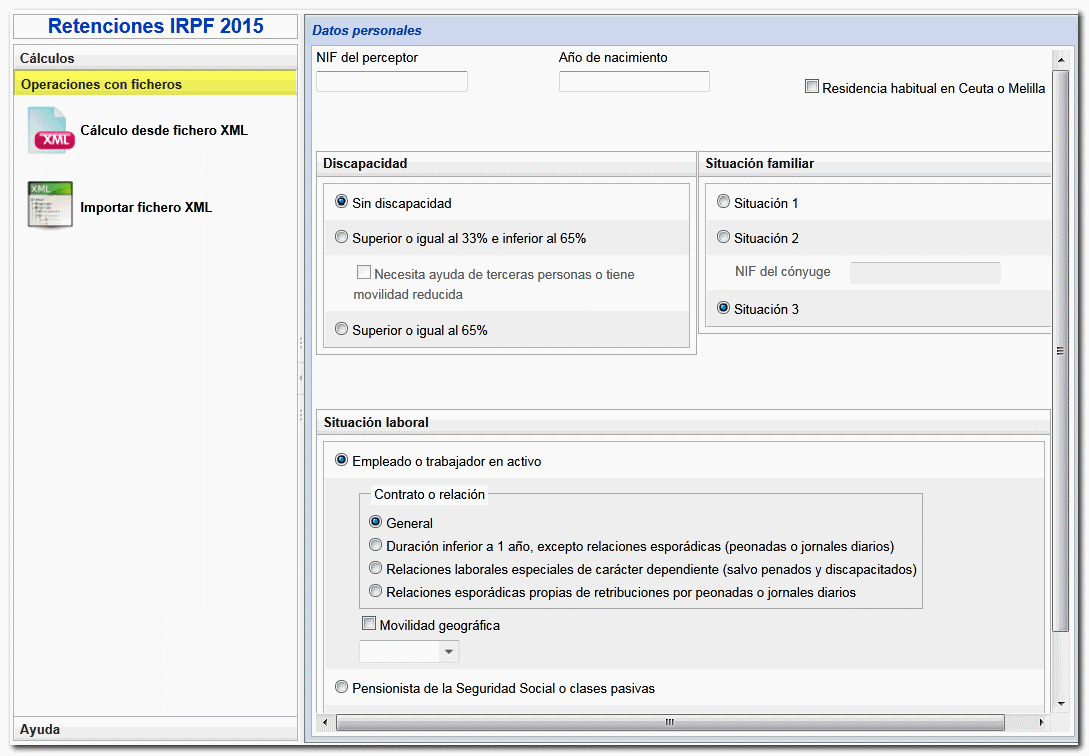The width and height of the screenshot is (1089, 756).
Task: Expand the Cálculos section
Action: point(156,58)
